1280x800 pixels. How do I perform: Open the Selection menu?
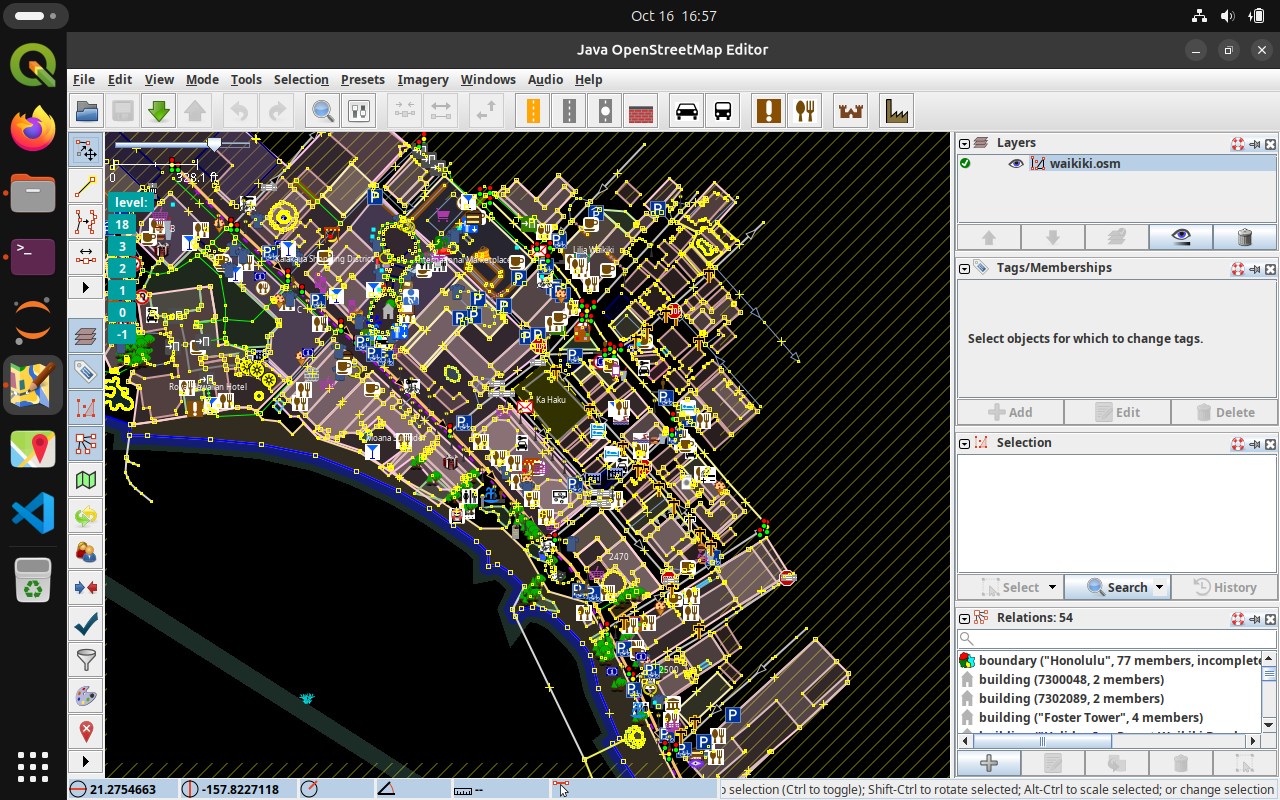pyautogui.click(x=301, y=79)
